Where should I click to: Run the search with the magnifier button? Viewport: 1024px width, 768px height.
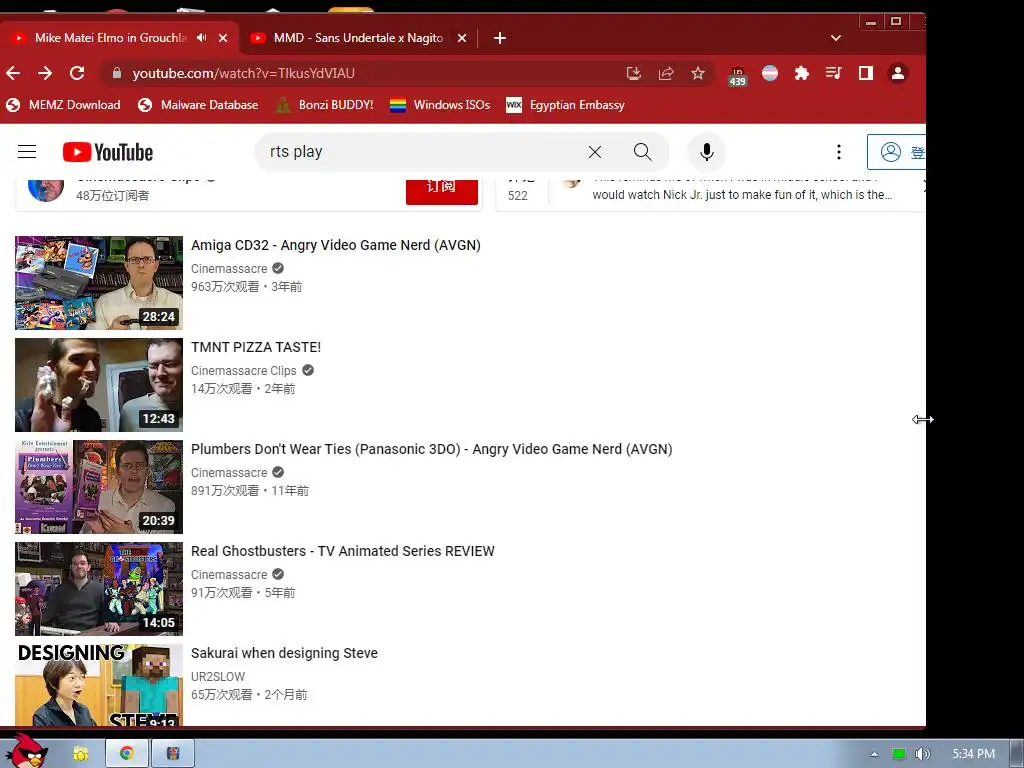point(643,152)
